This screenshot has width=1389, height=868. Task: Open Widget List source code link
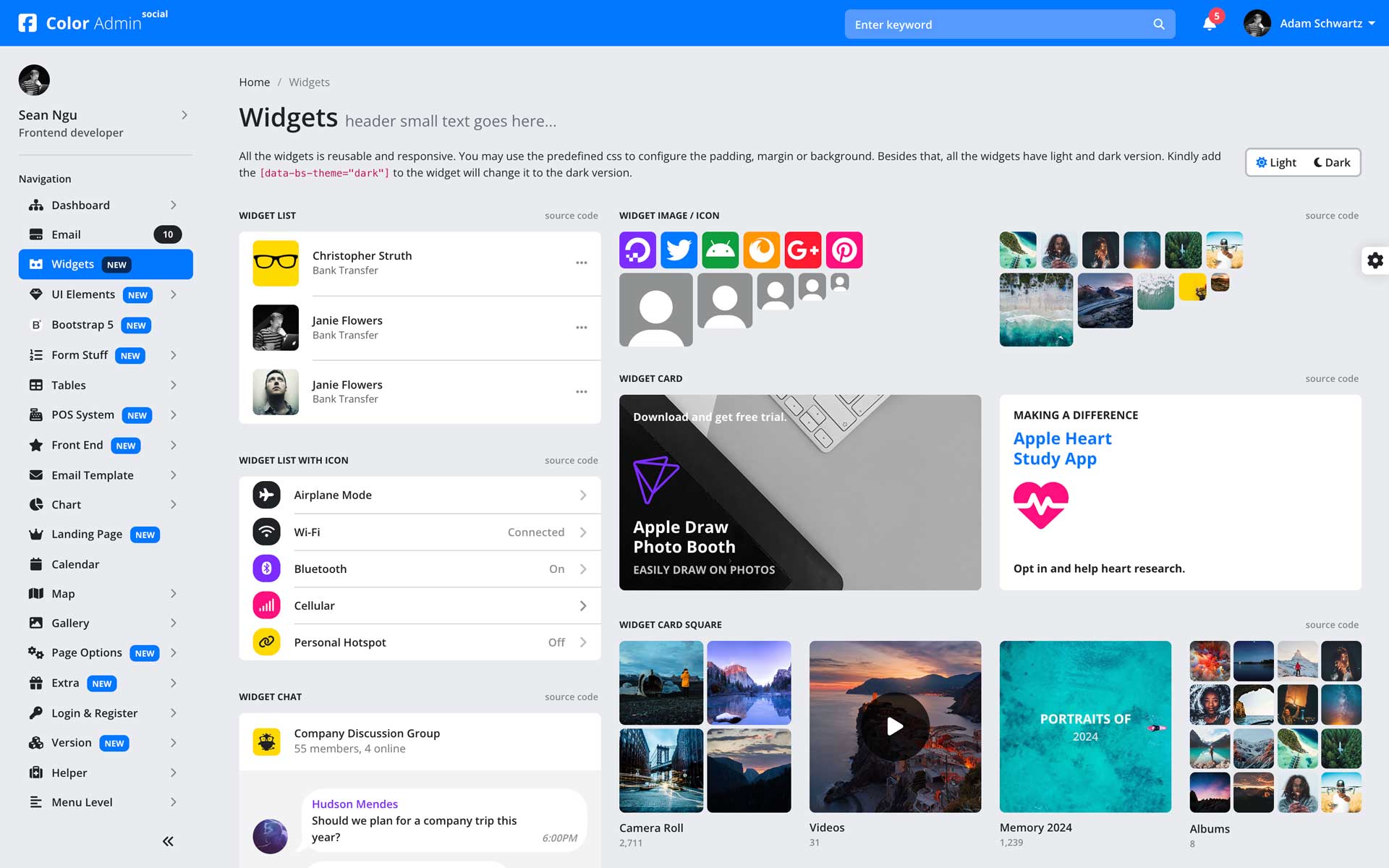pyautogui.click(x=571, y=216)
